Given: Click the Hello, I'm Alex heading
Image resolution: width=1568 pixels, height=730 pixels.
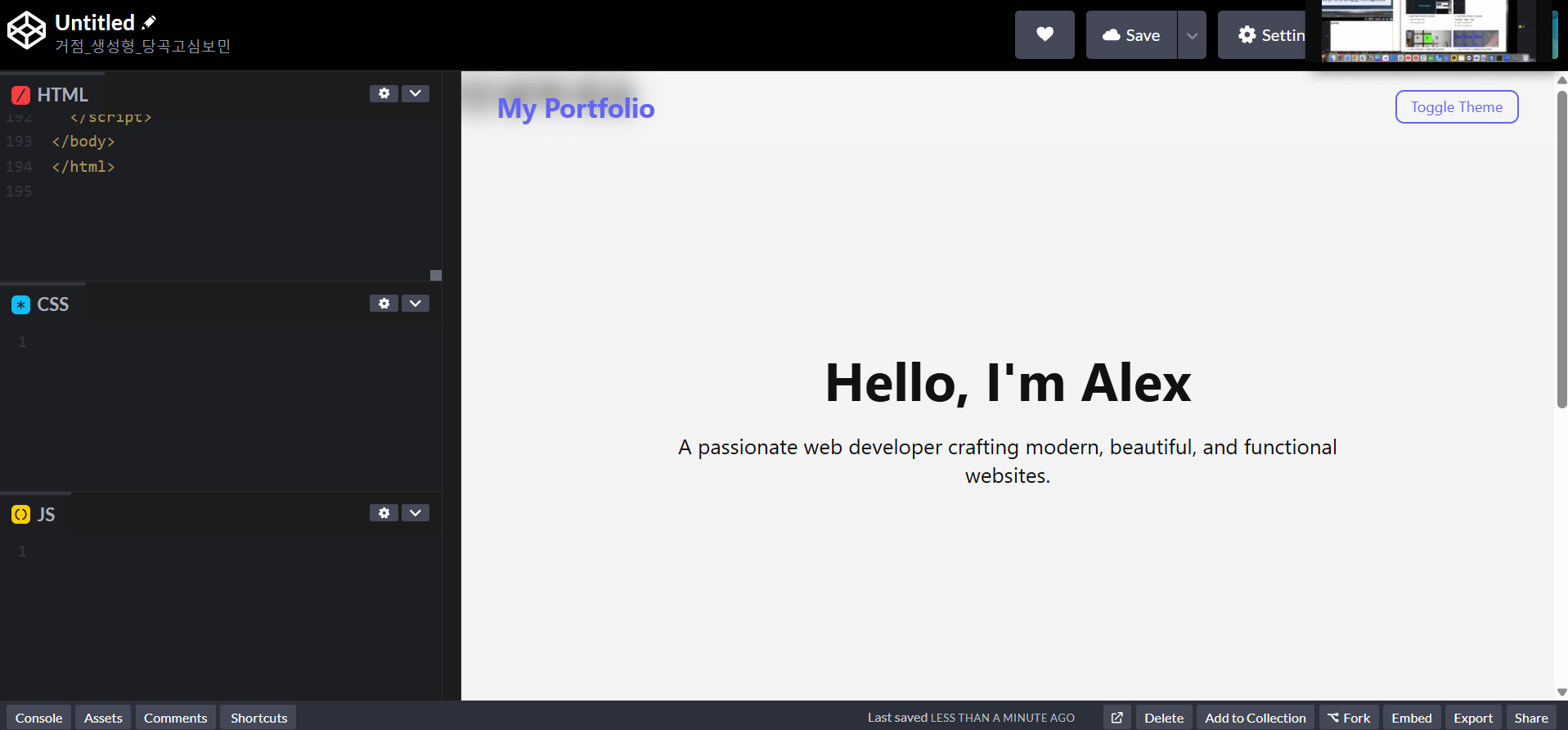Looking at the screenshot, I should [1008, 382].
